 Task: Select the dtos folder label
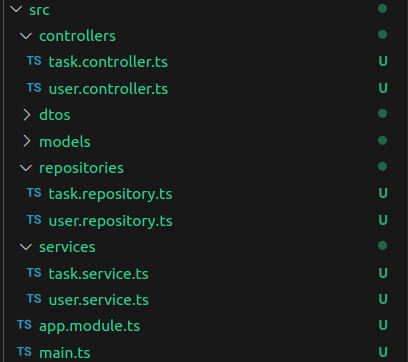coord(55,115)
